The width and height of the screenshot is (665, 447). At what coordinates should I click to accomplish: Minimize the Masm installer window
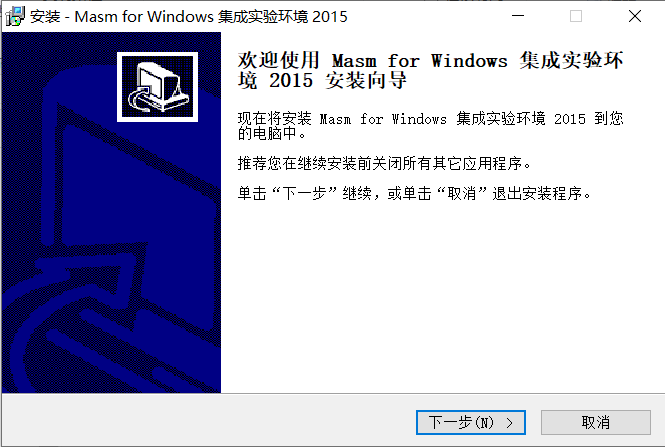click(518, 16)
